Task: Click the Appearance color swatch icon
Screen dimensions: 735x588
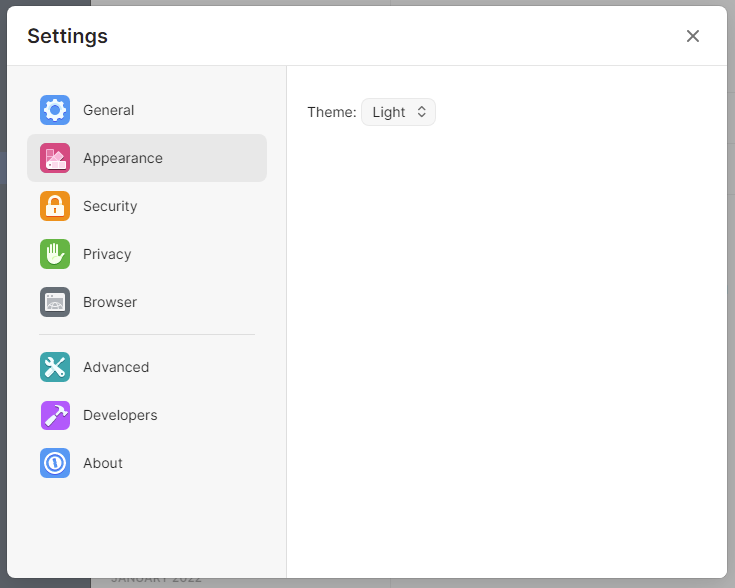Action: (x=55, y=158)
